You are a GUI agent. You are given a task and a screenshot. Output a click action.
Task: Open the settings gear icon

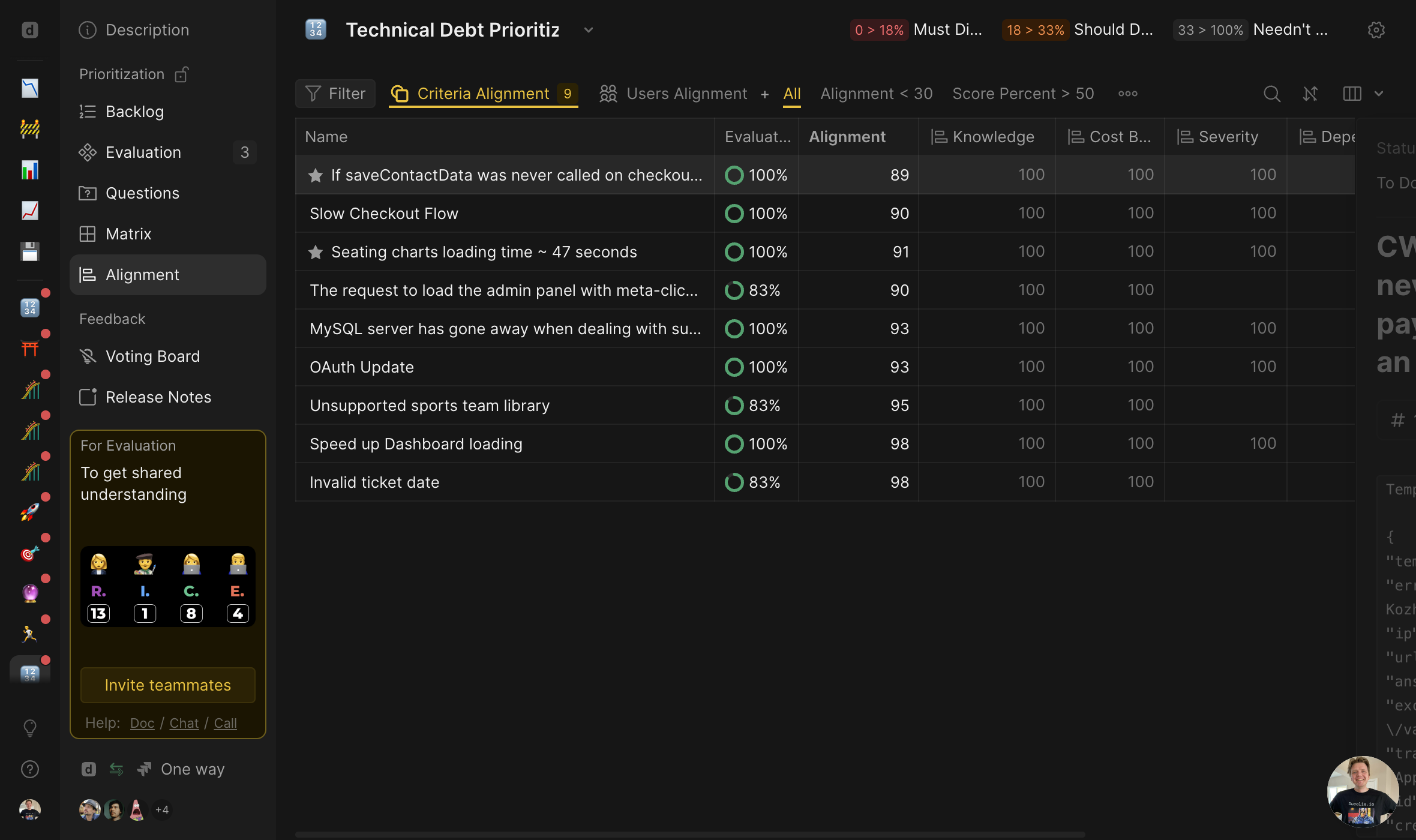[x=1376, y=30]
